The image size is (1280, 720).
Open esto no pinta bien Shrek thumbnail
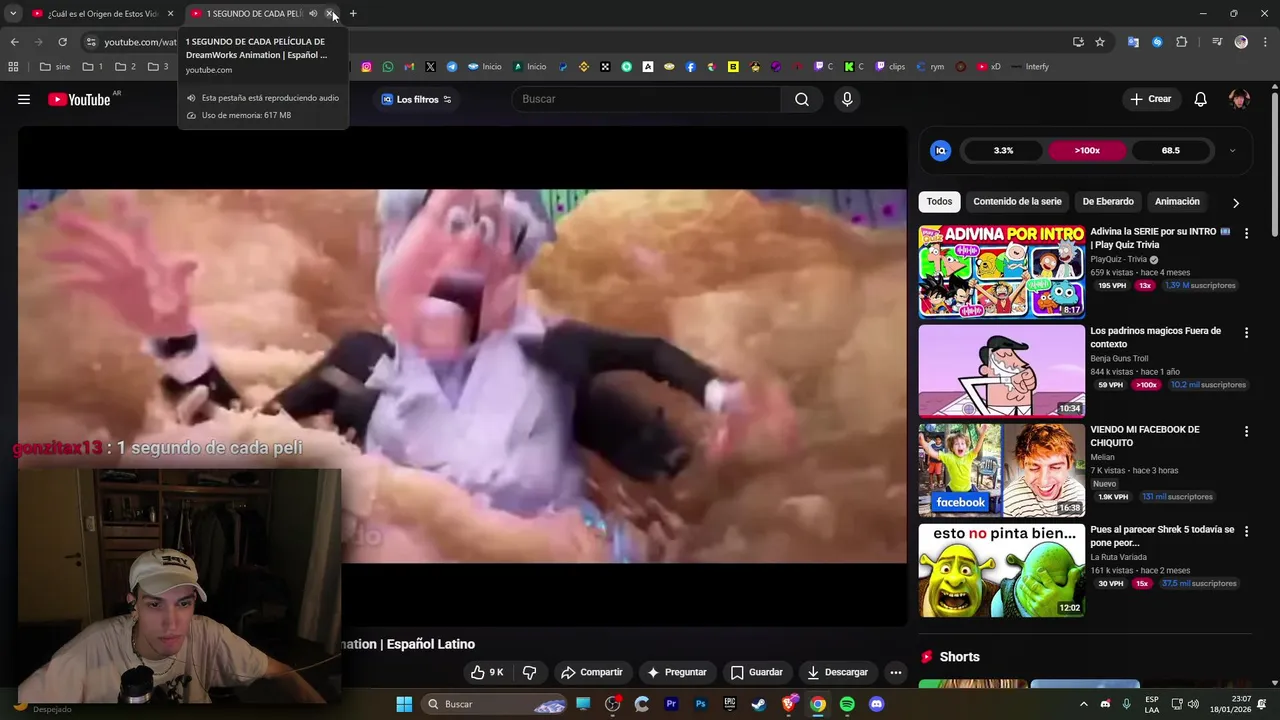[1002, 570]
